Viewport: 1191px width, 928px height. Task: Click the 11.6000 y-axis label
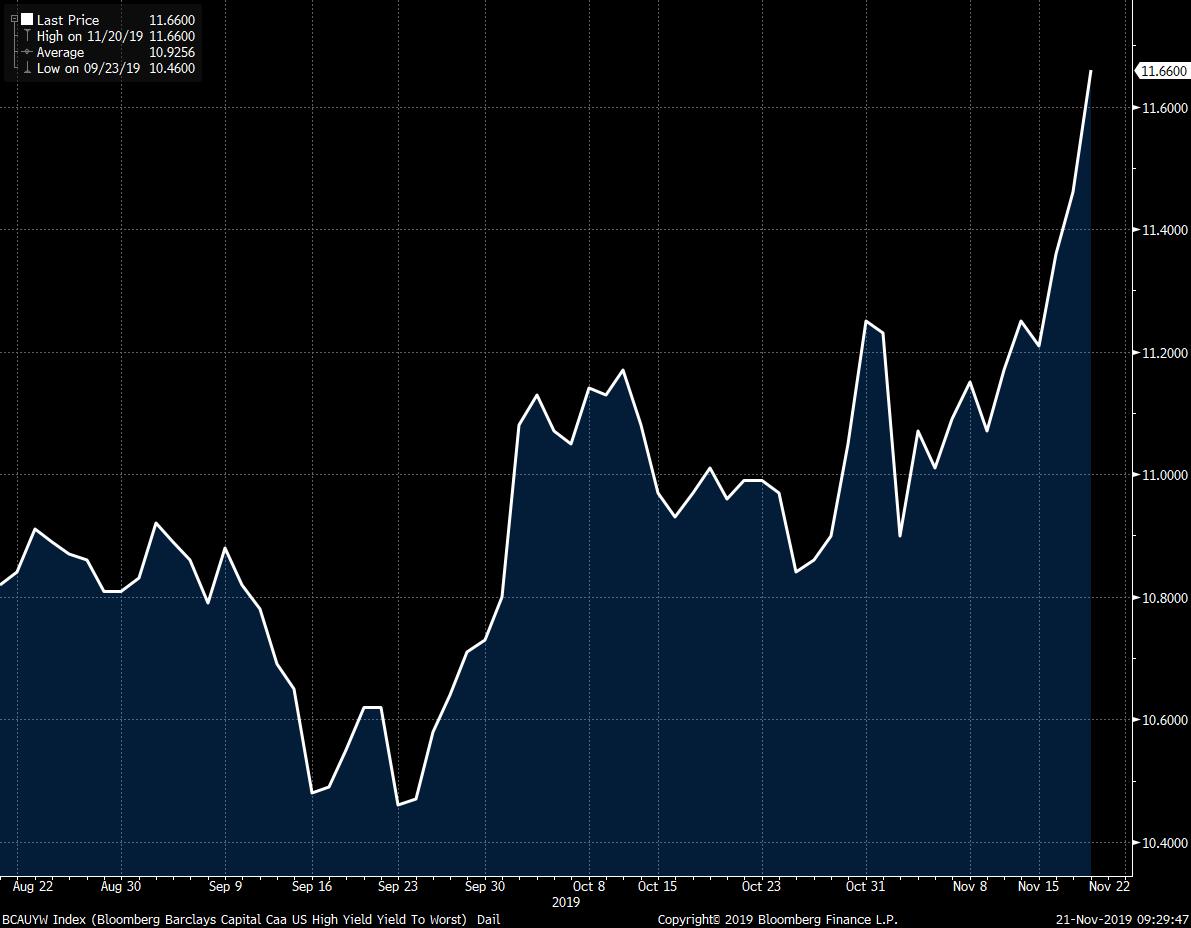(1164, 108)
